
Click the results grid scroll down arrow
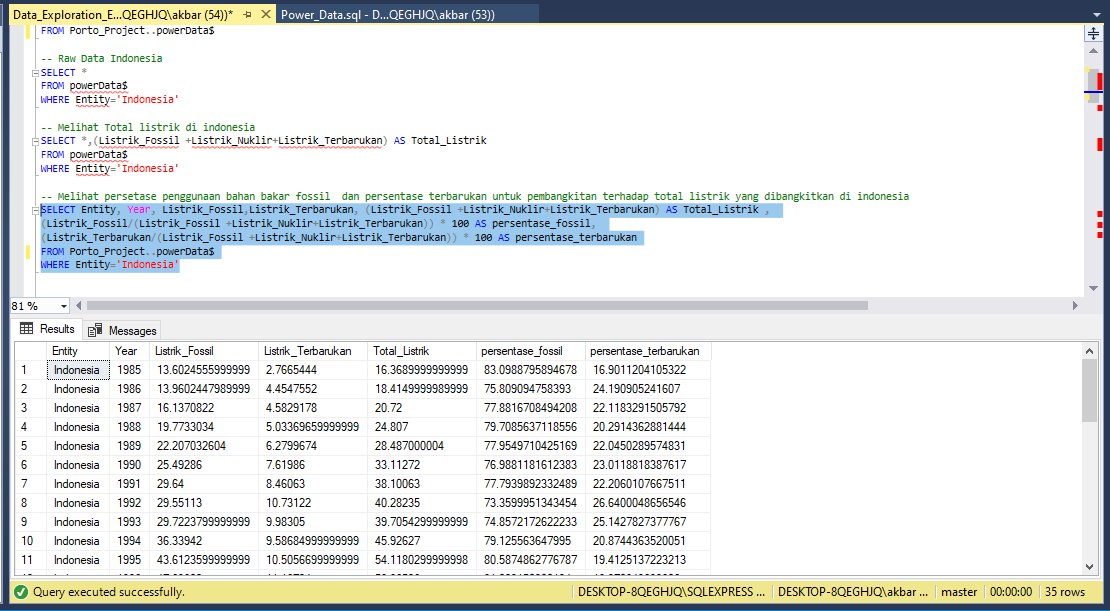1089,566
